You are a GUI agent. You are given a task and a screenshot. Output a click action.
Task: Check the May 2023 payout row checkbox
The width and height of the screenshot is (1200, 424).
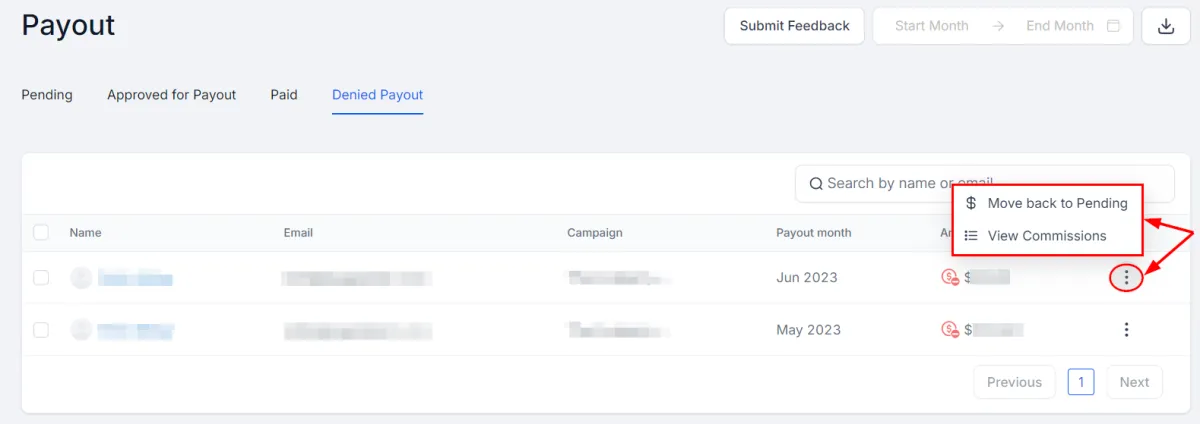tap(41, 329)
